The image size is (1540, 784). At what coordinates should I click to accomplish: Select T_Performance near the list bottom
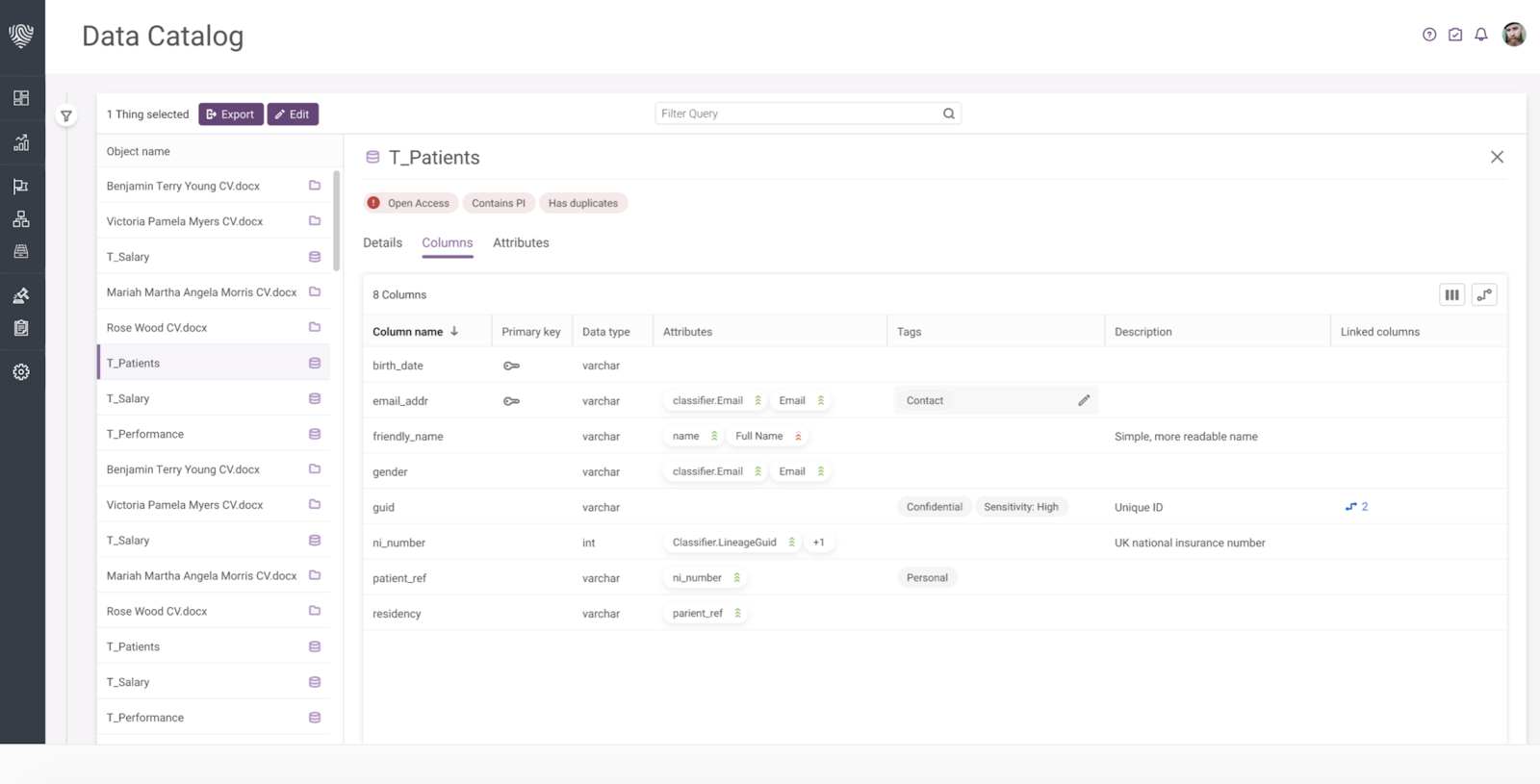coord(214,718)
